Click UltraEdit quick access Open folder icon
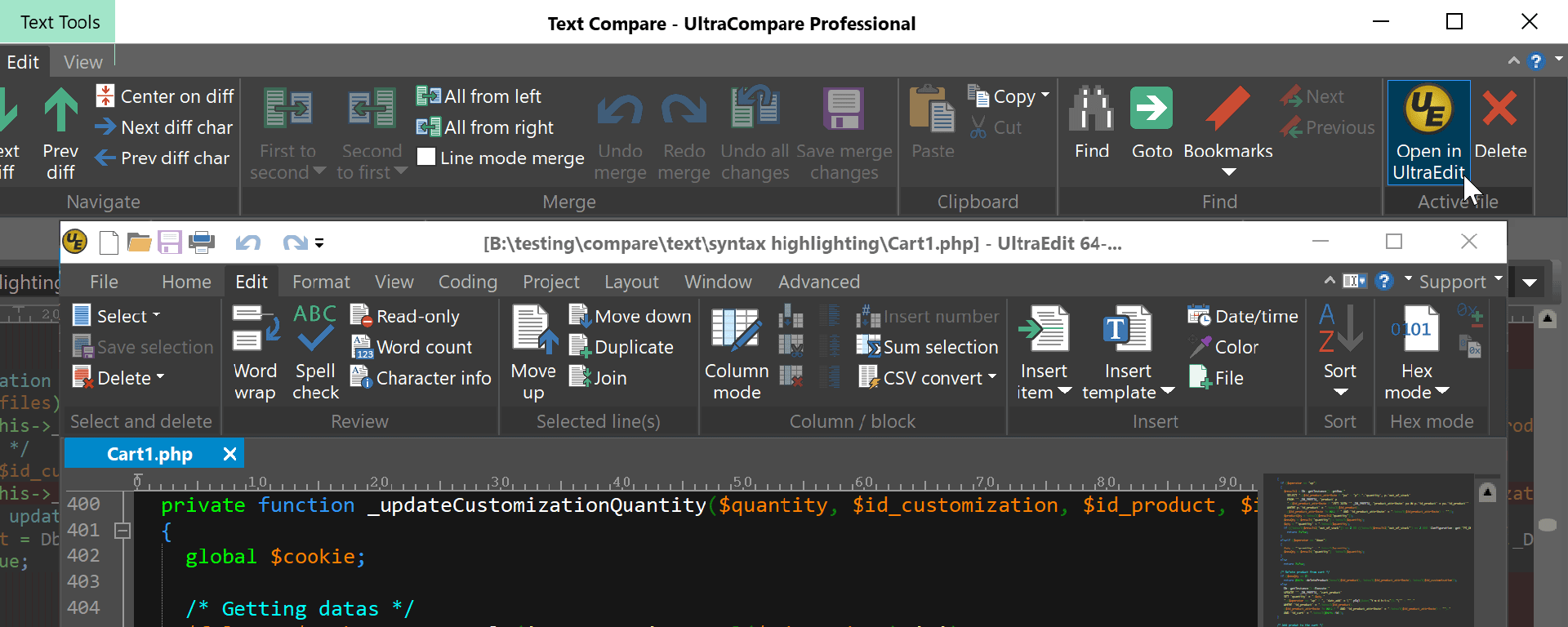Image resolution: width=1568 pixels, height=627 pixels. 139,242
